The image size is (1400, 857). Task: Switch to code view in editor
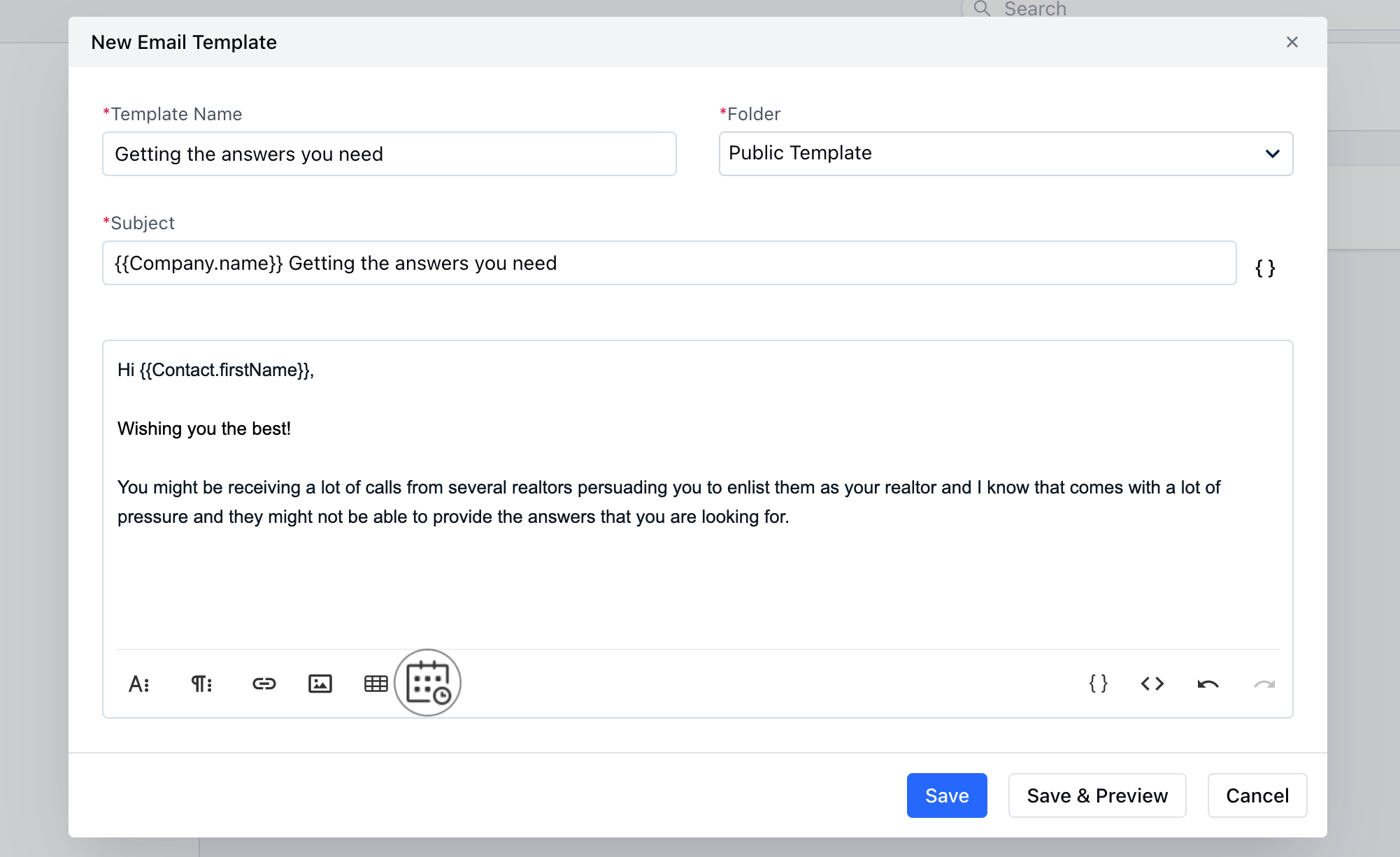1152,684
